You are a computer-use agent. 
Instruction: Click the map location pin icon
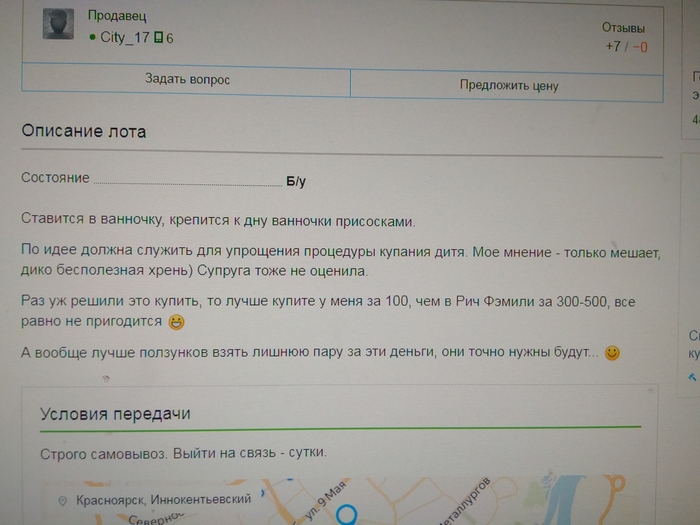coord(63,501)
